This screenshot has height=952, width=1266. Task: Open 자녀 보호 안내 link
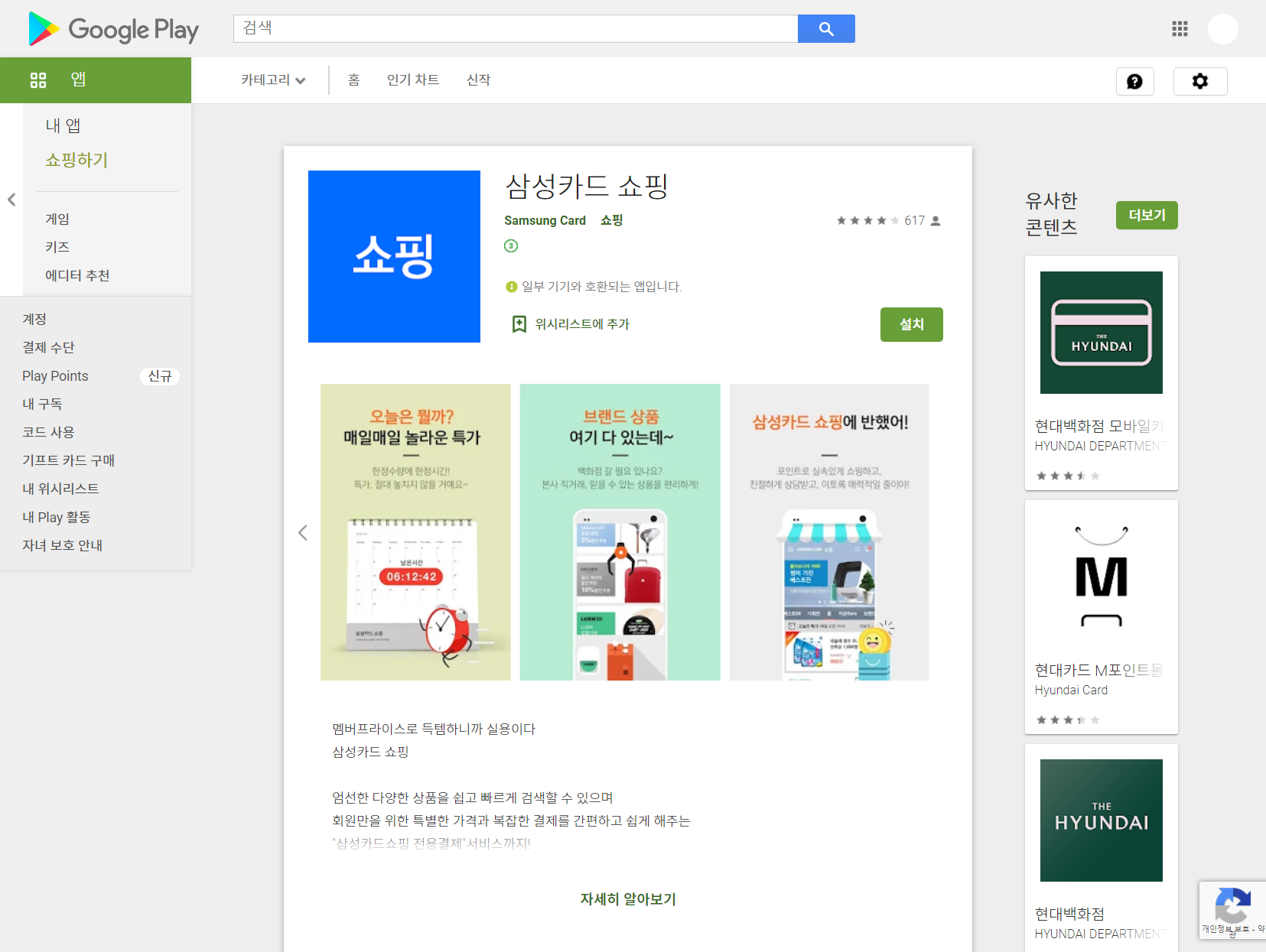[x=62, y=545]
